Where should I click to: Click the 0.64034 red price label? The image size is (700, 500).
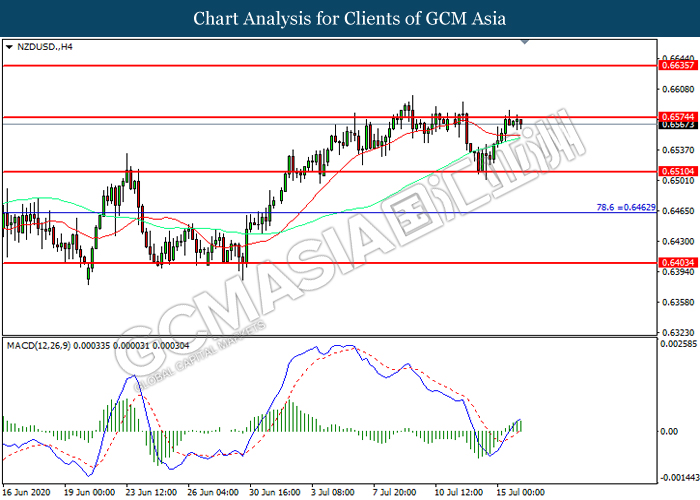point(678,262)
